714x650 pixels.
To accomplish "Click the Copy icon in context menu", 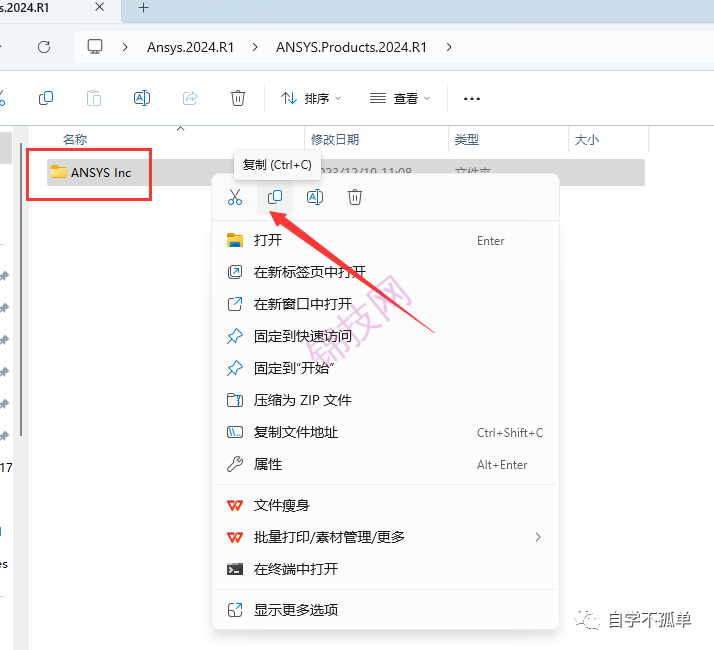I will (275, 197).
